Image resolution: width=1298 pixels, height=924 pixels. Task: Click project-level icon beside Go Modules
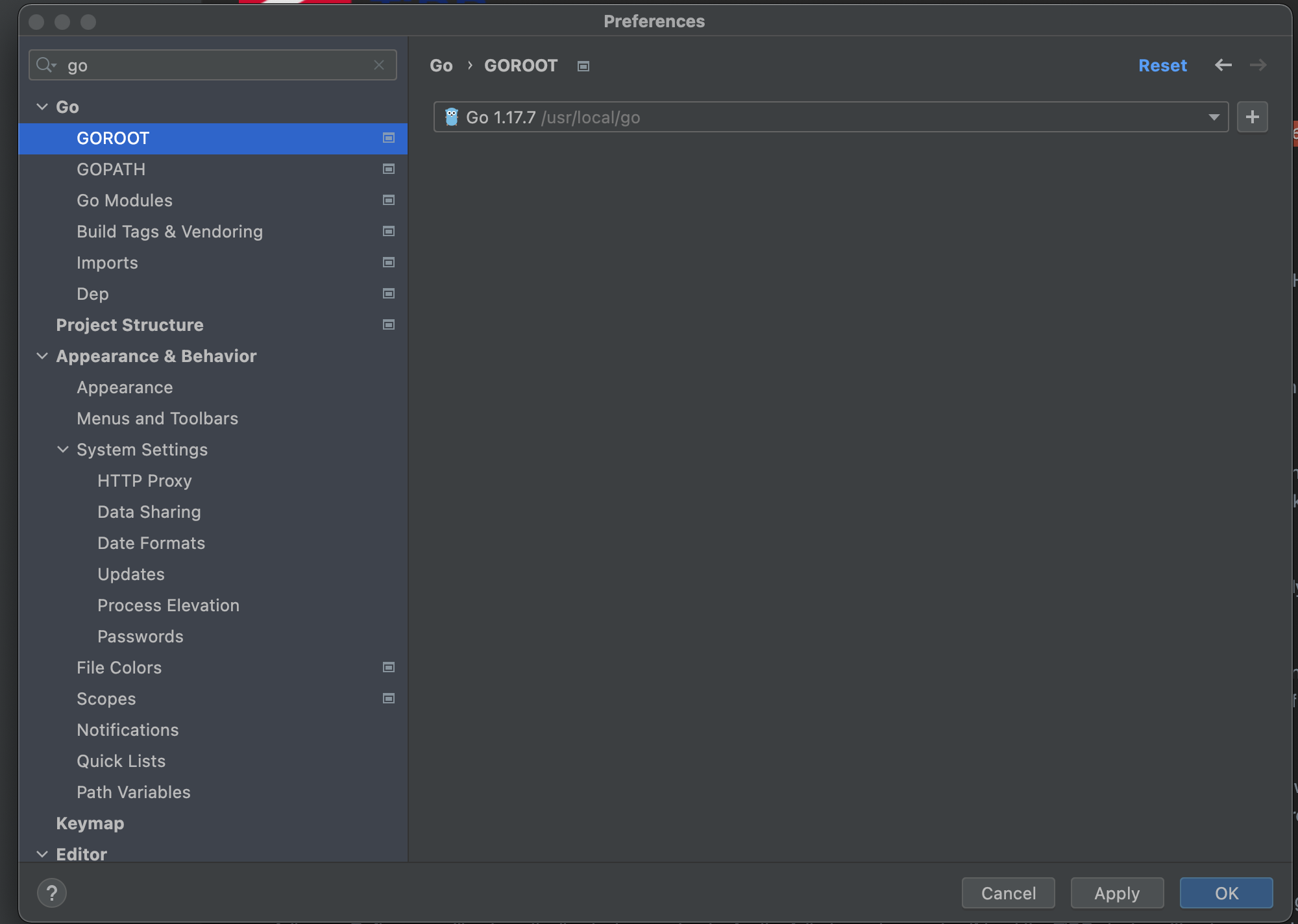389,201
